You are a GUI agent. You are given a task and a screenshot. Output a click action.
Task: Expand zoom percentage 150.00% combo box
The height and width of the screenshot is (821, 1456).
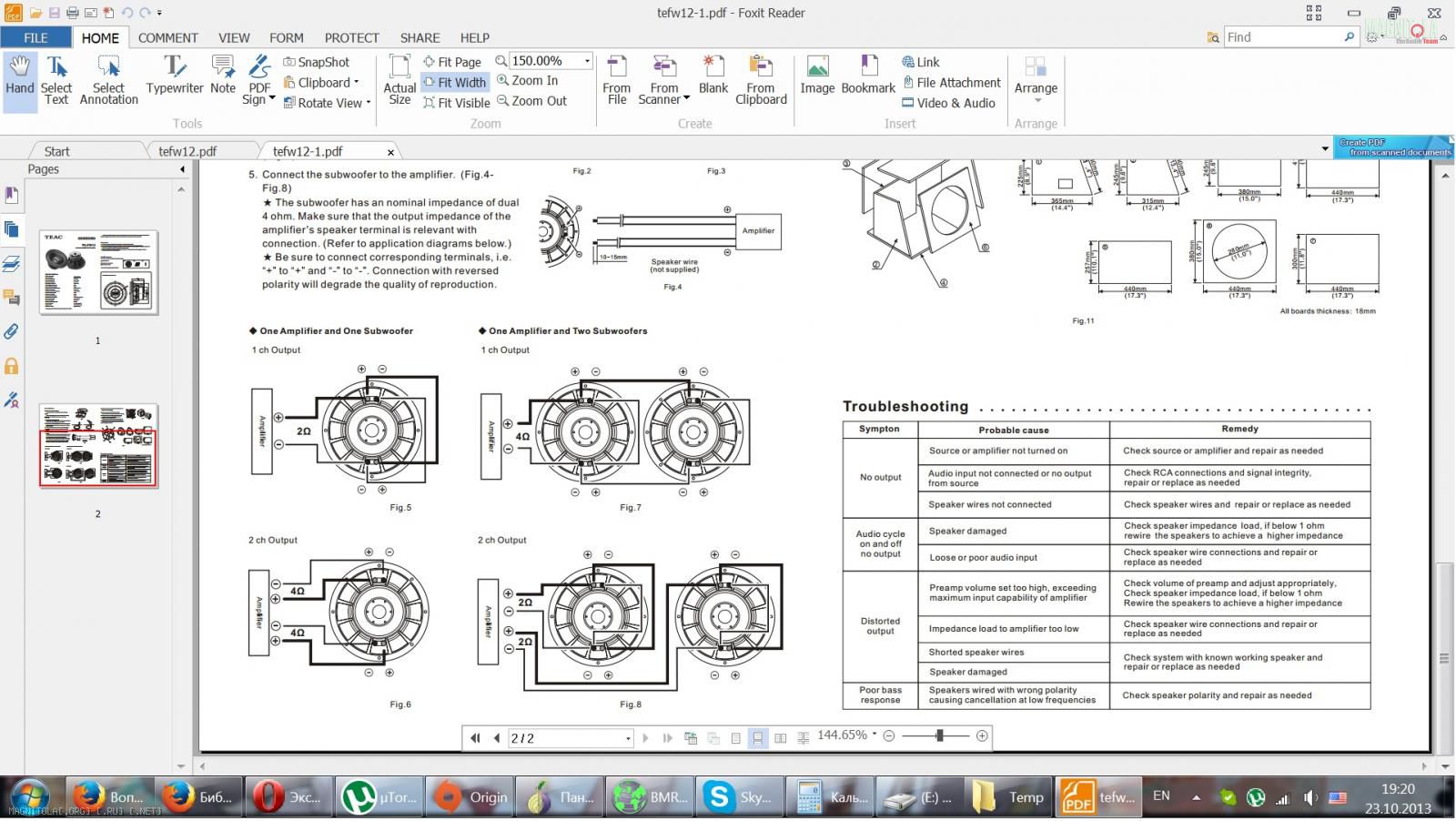pos(587,61)
